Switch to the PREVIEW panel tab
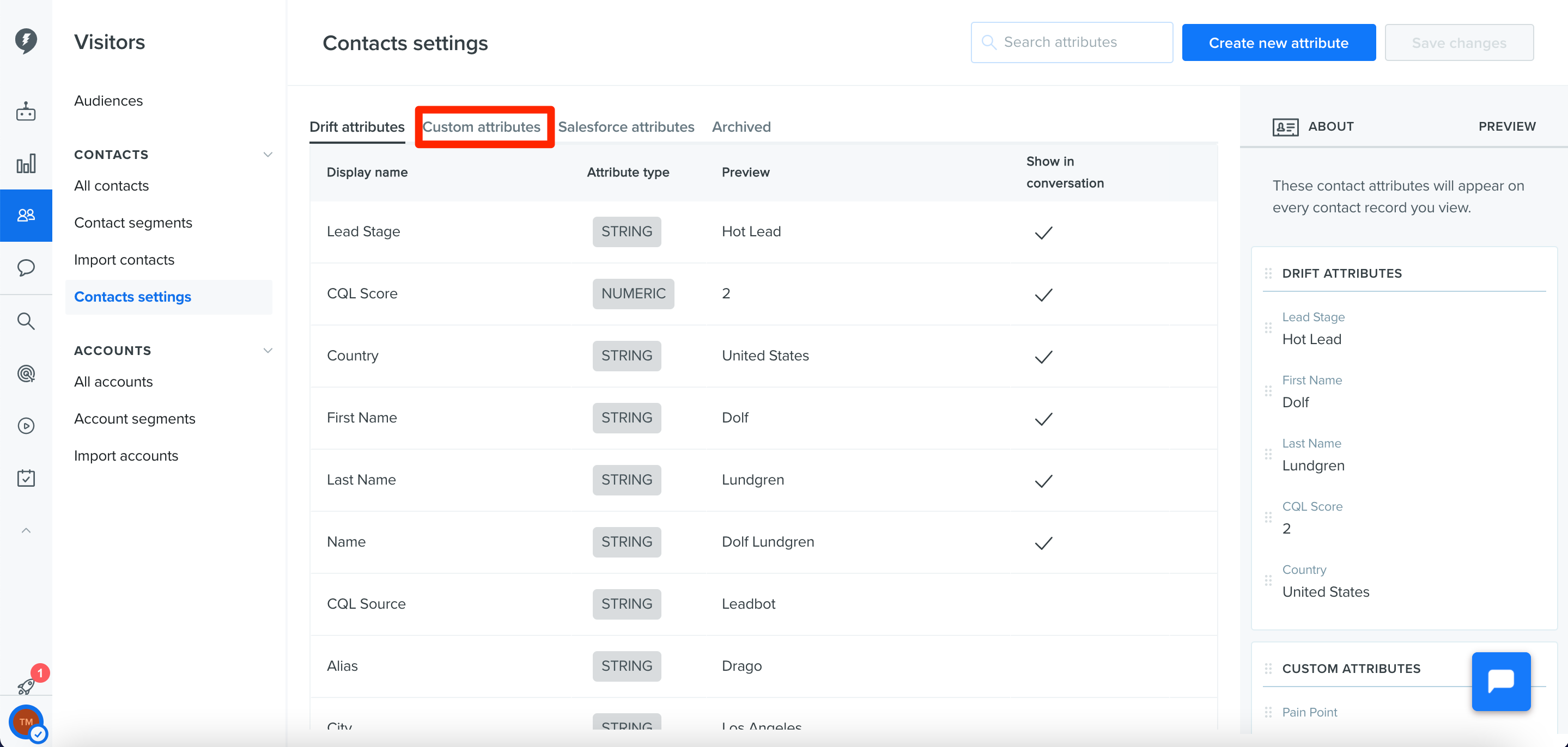Screen dimensions: 1568x747 tap(1506, 126)
